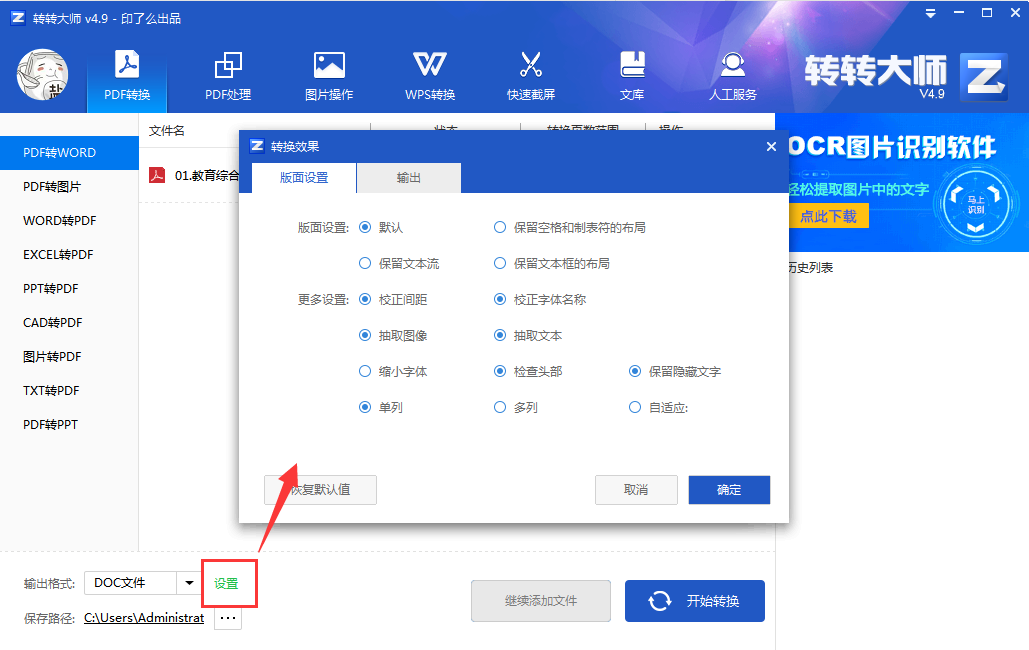Viewport: 1029px width, 650px height.
Task: Click the browse ··· path button
Action: pos(228,618)
